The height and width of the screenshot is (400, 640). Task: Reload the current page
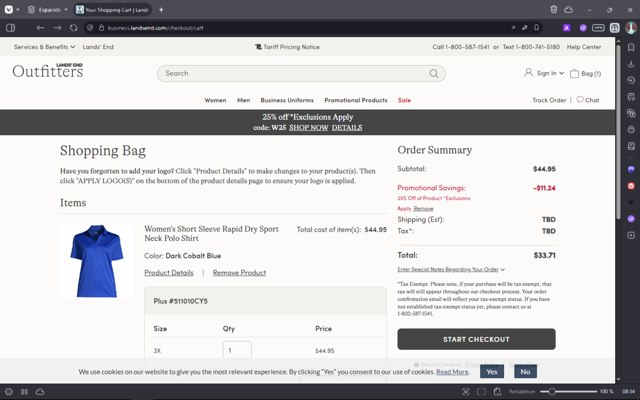click(x=73, y=28)
